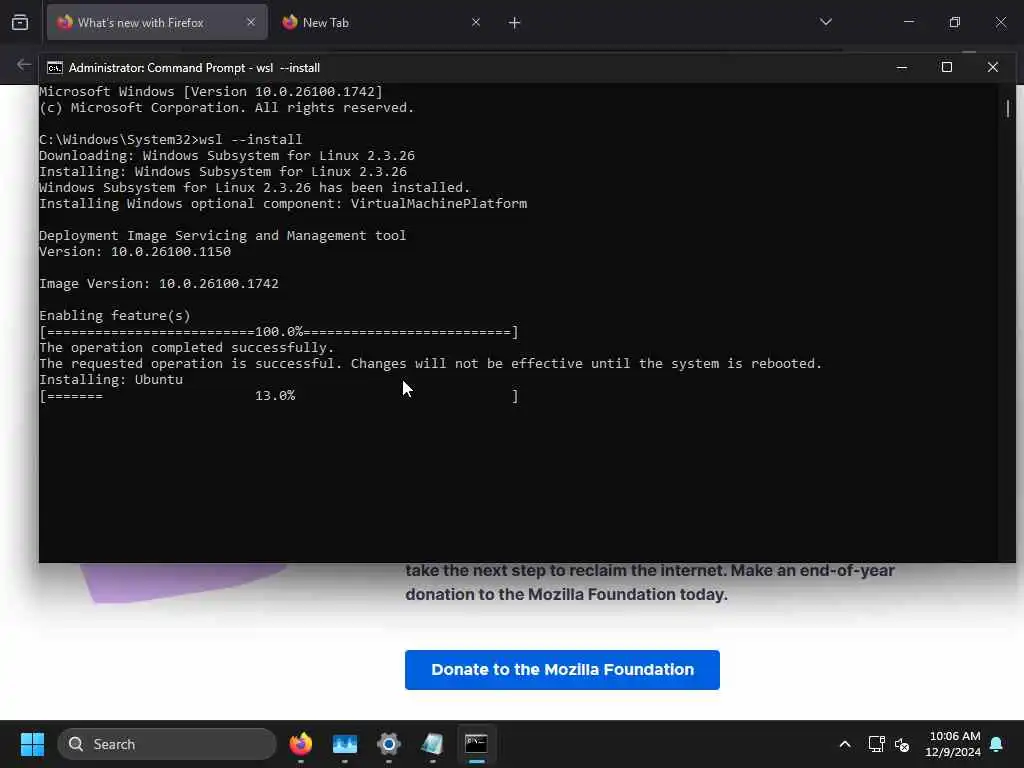Click the 'Installing: Ubuntu' line

click(111, 379)
